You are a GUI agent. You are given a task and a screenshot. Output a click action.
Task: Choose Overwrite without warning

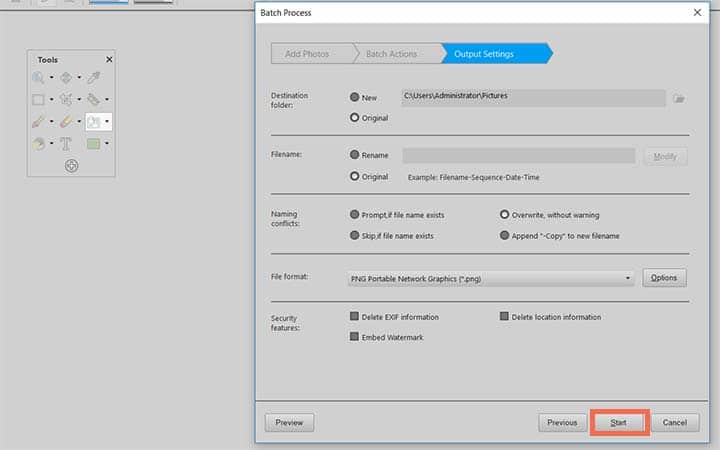pos(505,214)
